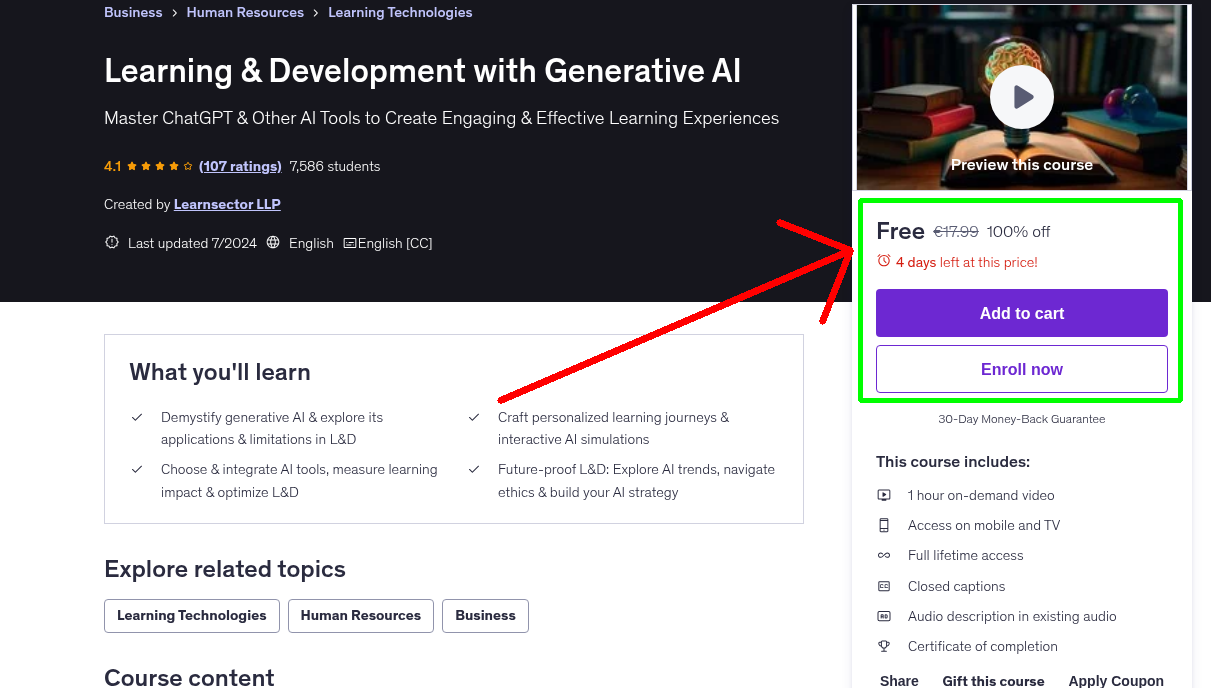Click the on-demand video icon

[x=884, y=495]
